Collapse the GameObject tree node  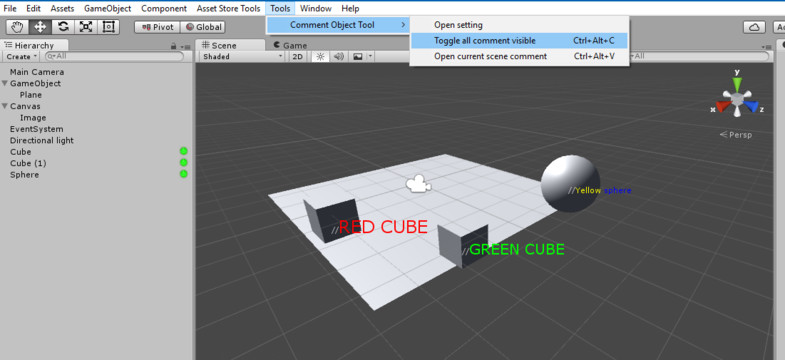[x=5, y=84]
